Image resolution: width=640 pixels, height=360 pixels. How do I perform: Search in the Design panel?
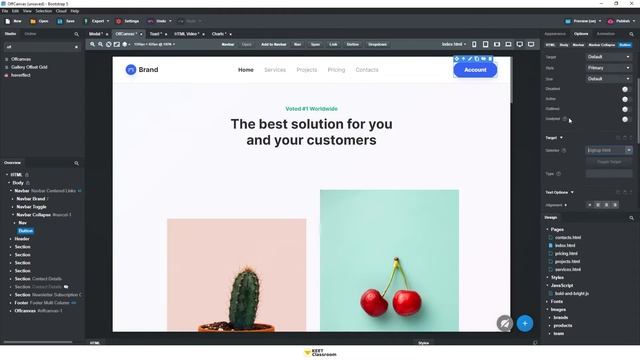pos(631,218)
